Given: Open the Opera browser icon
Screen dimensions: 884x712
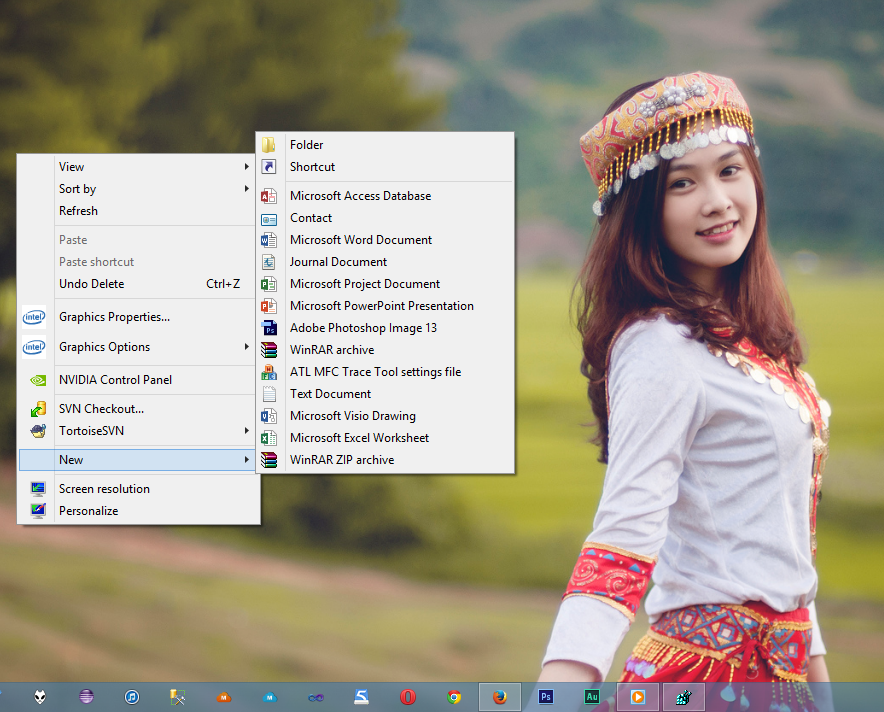Looking at the screenshot, I should 408,697.
